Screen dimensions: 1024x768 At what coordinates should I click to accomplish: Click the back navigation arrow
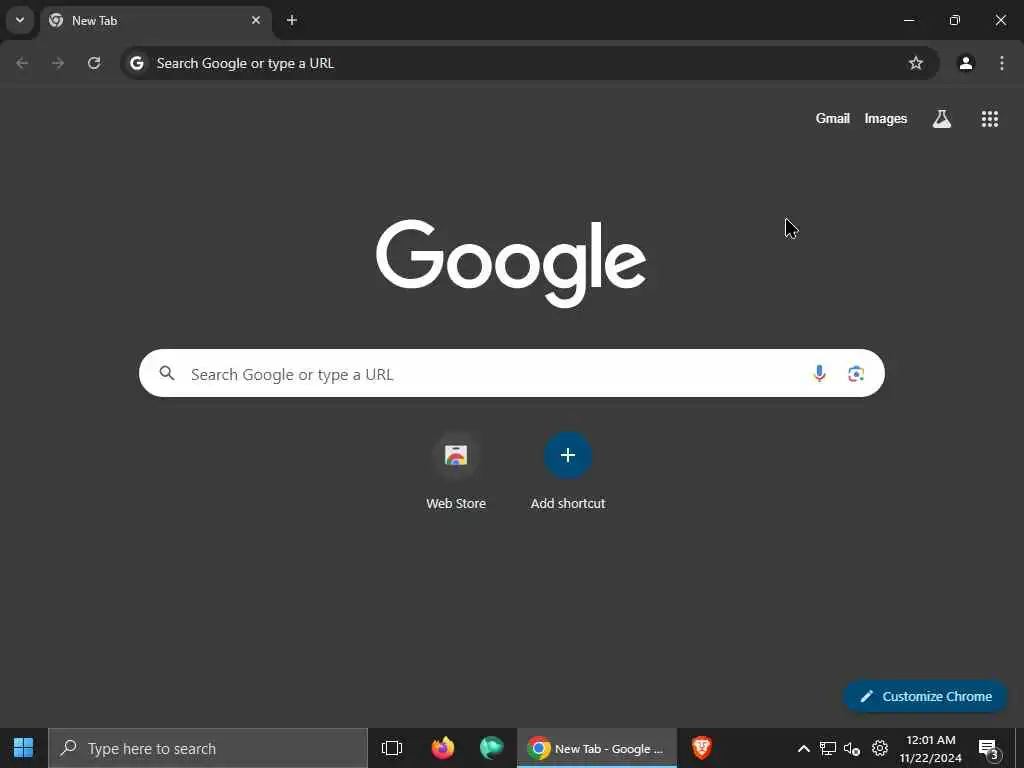click(x=22, y=63)
